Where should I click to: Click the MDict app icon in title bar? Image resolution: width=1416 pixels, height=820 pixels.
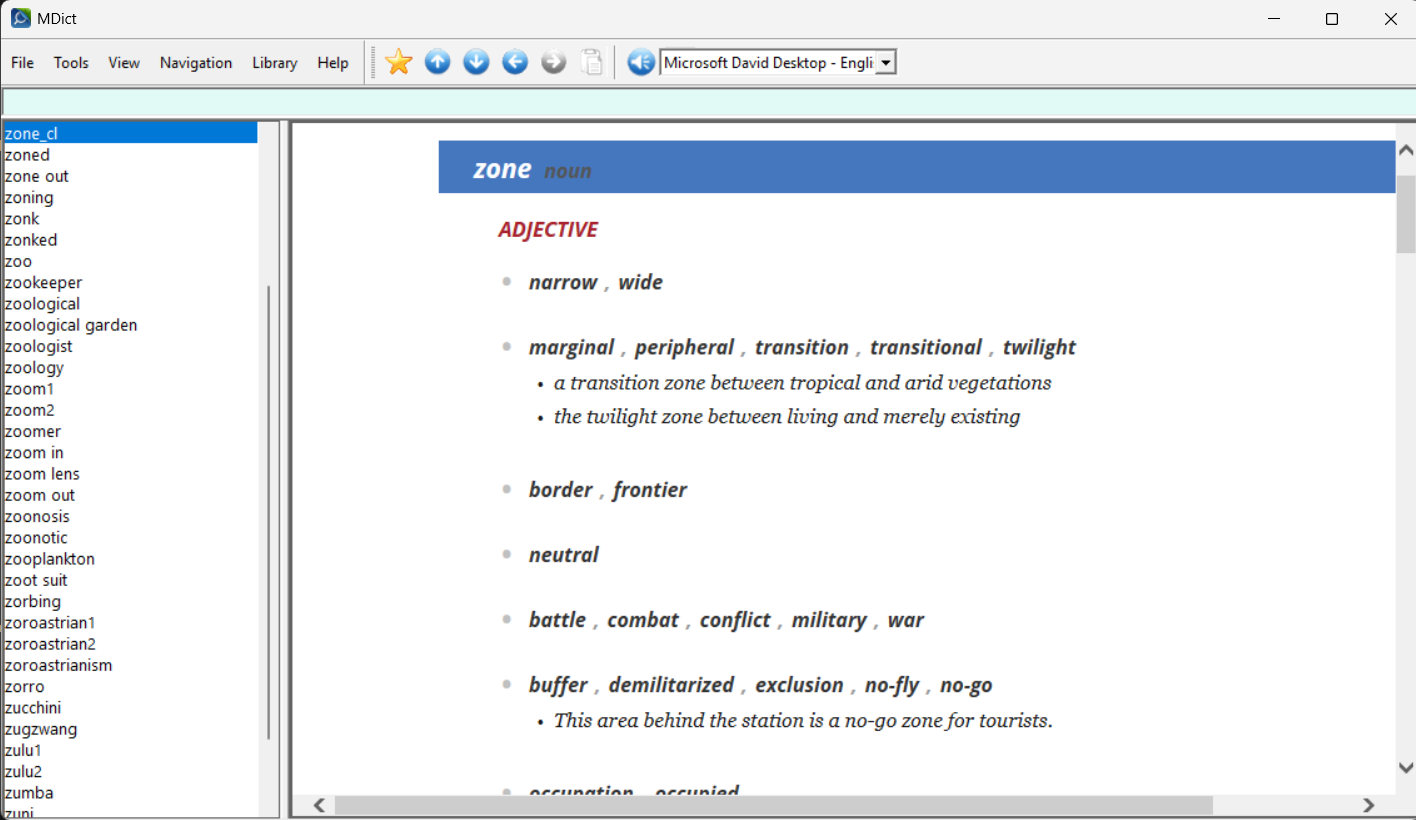pos(20,18)
